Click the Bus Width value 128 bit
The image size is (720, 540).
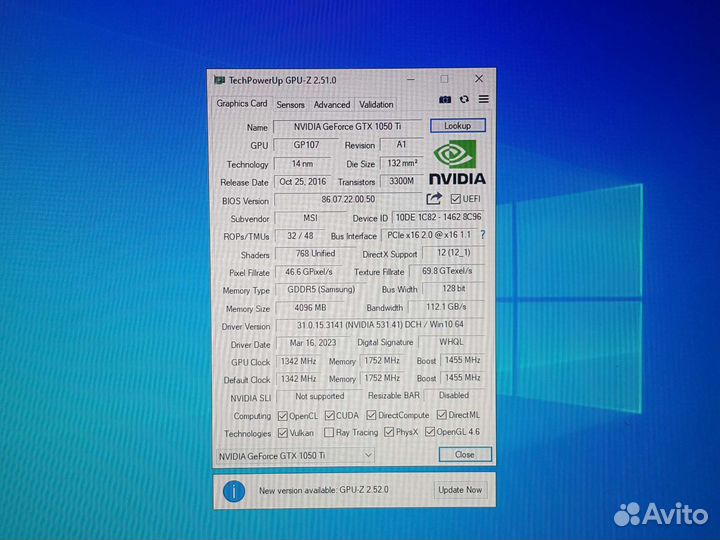coord(453,288)
